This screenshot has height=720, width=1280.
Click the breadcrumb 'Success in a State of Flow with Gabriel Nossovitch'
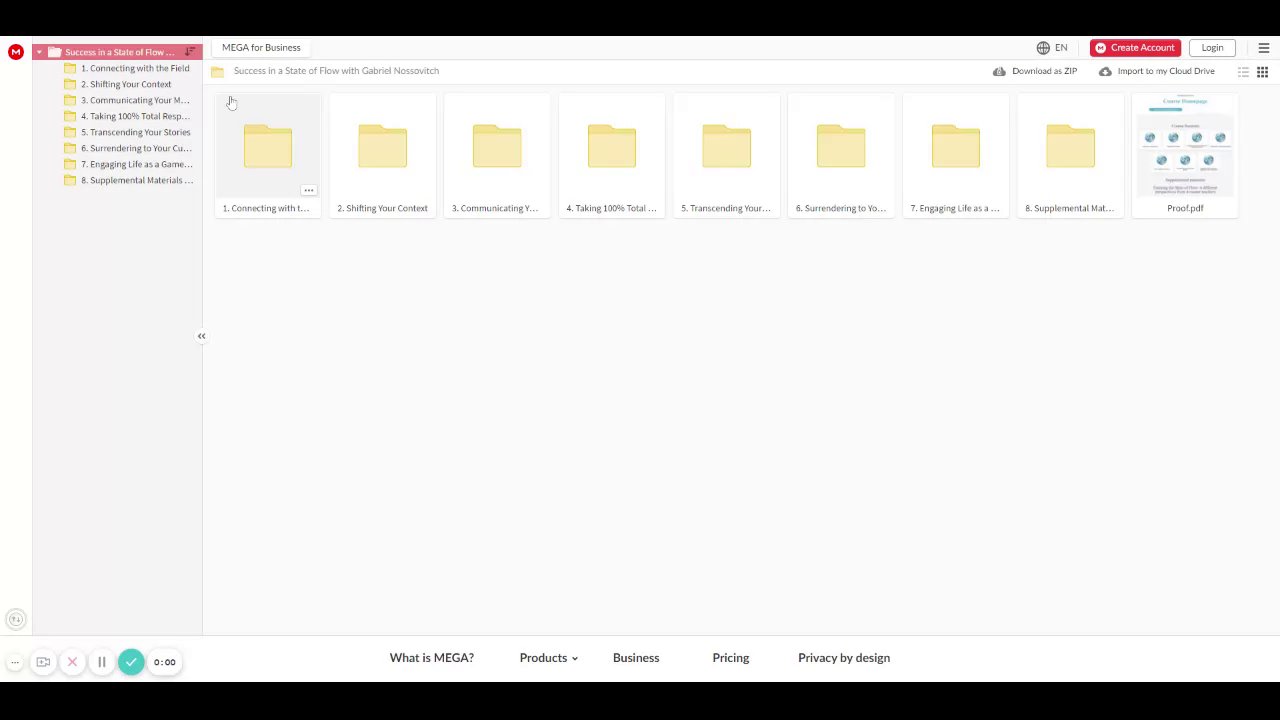coord(336,71)
